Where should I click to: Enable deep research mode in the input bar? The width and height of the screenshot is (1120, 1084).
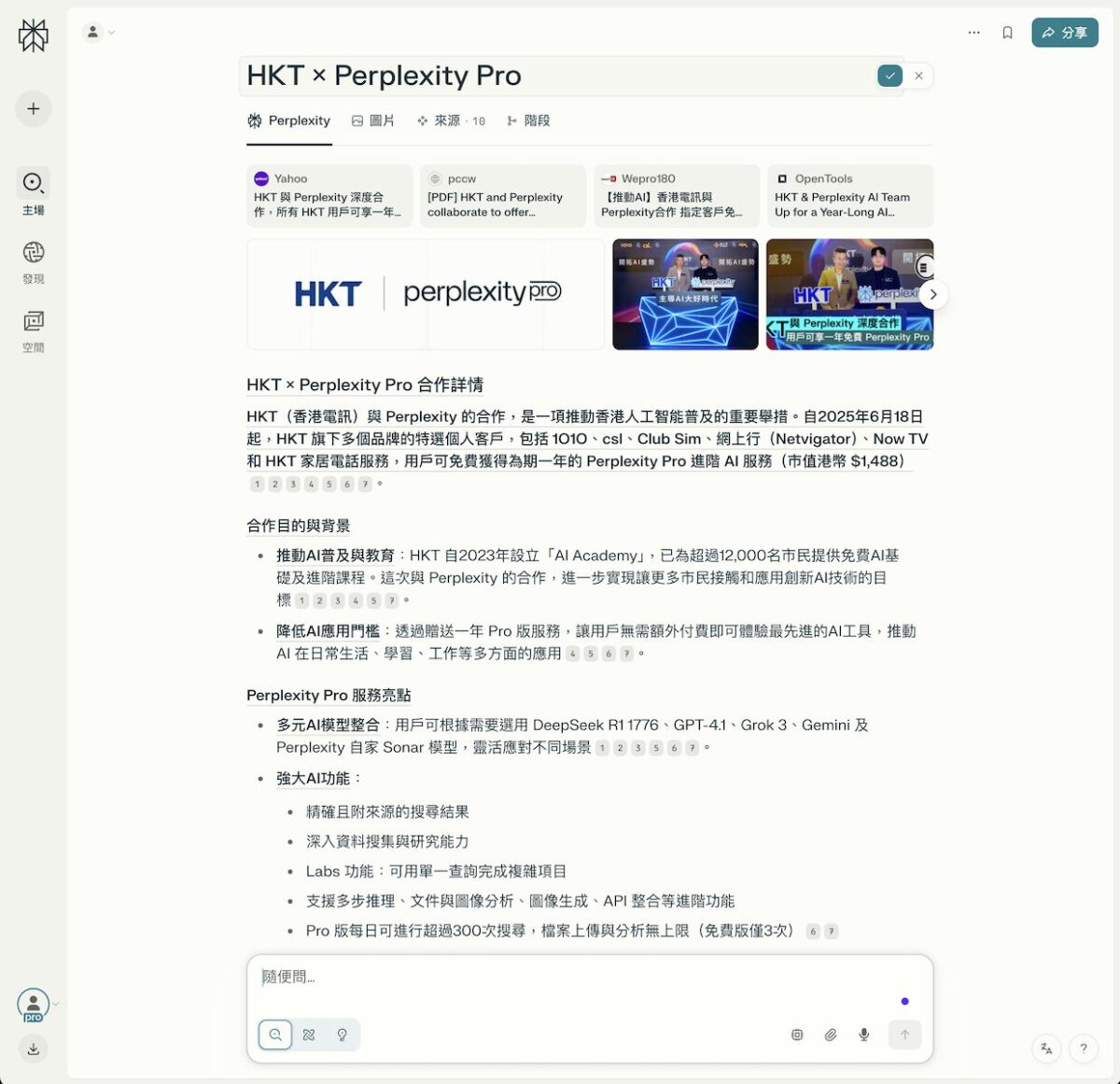(x=308, y=1035)
